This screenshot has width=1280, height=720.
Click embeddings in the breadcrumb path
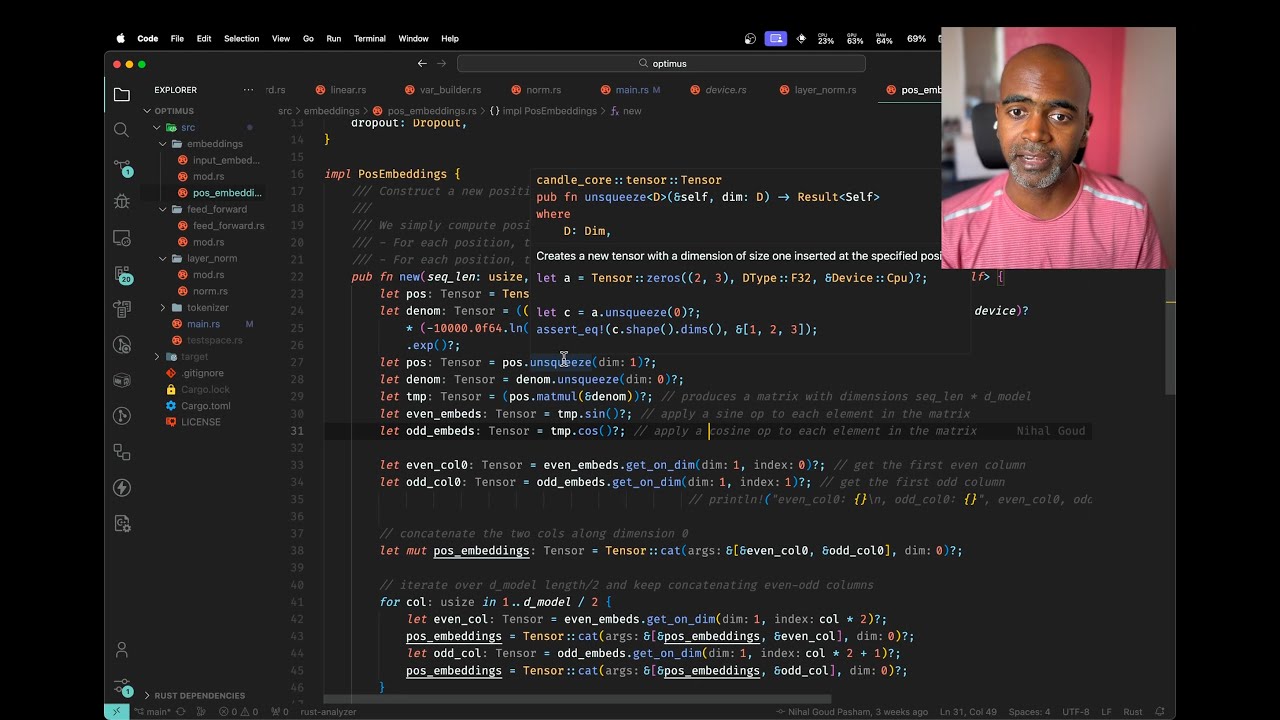point(331,111)
